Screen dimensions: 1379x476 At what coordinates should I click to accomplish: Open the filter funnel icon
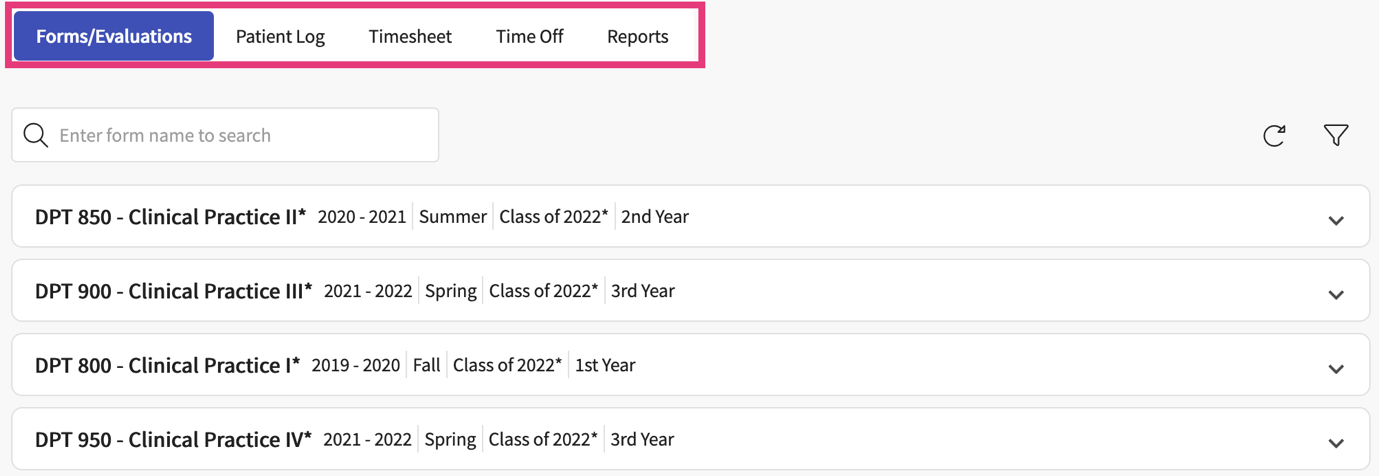[x=1336, y=135]
